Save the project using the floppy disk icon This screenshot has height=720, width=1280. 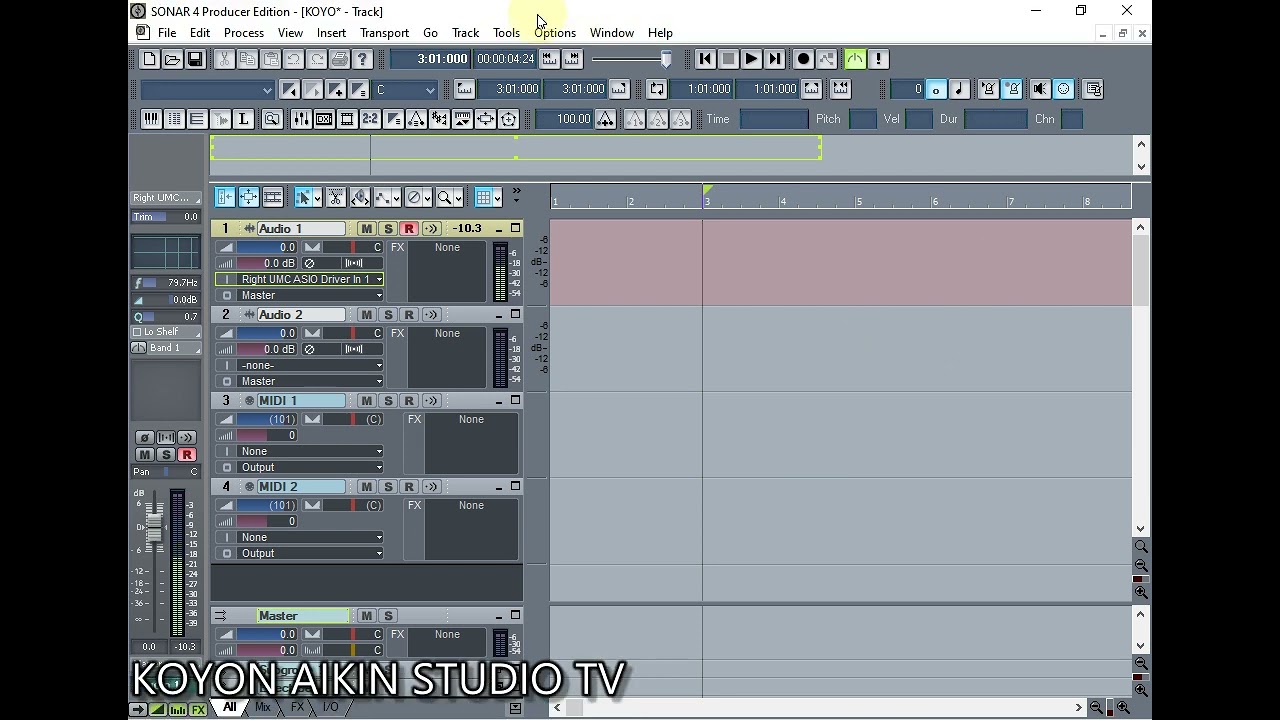click(x=195, y=59)
